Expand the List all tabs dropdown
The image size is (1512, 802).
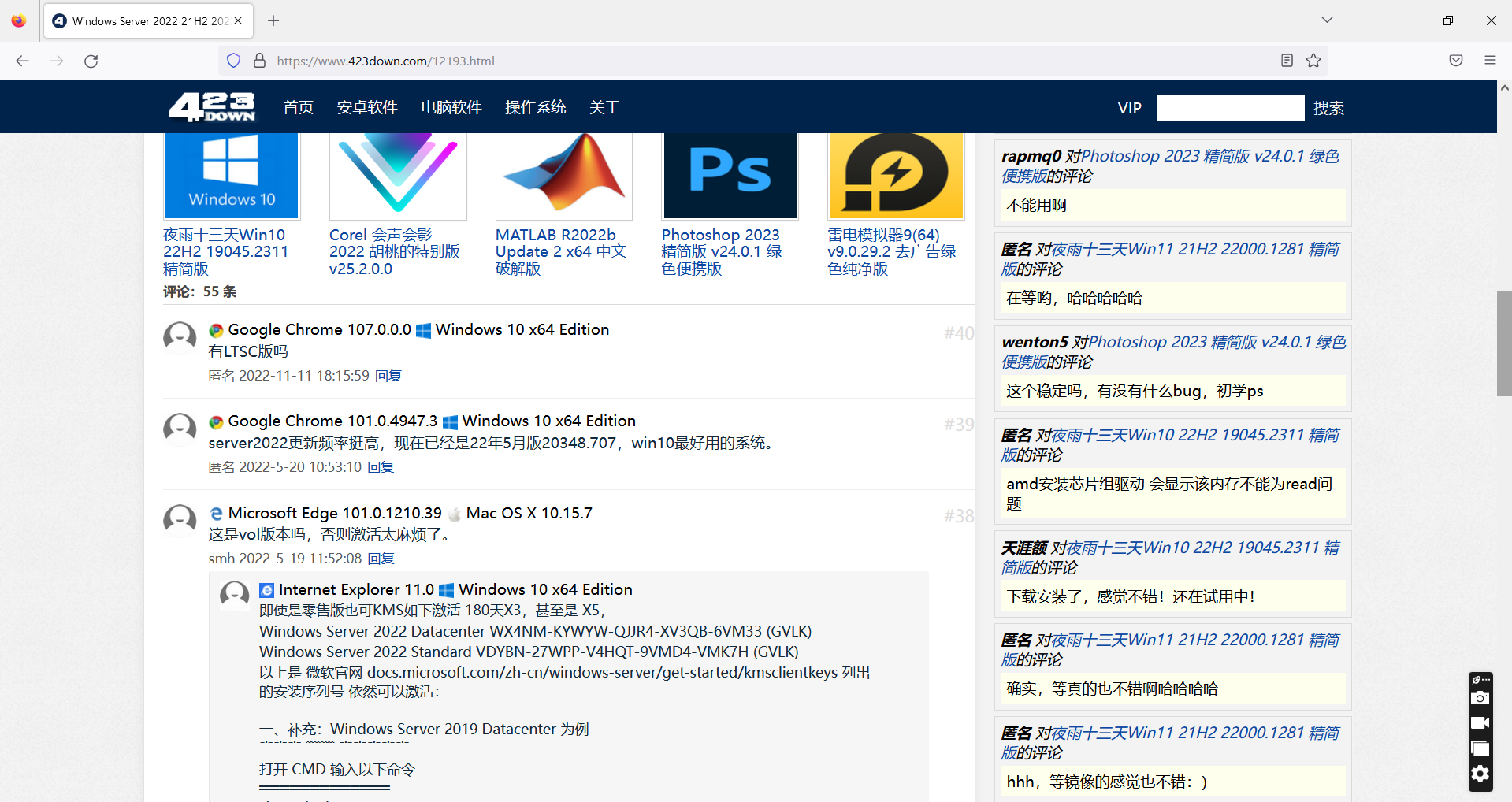pos(1327,20)
